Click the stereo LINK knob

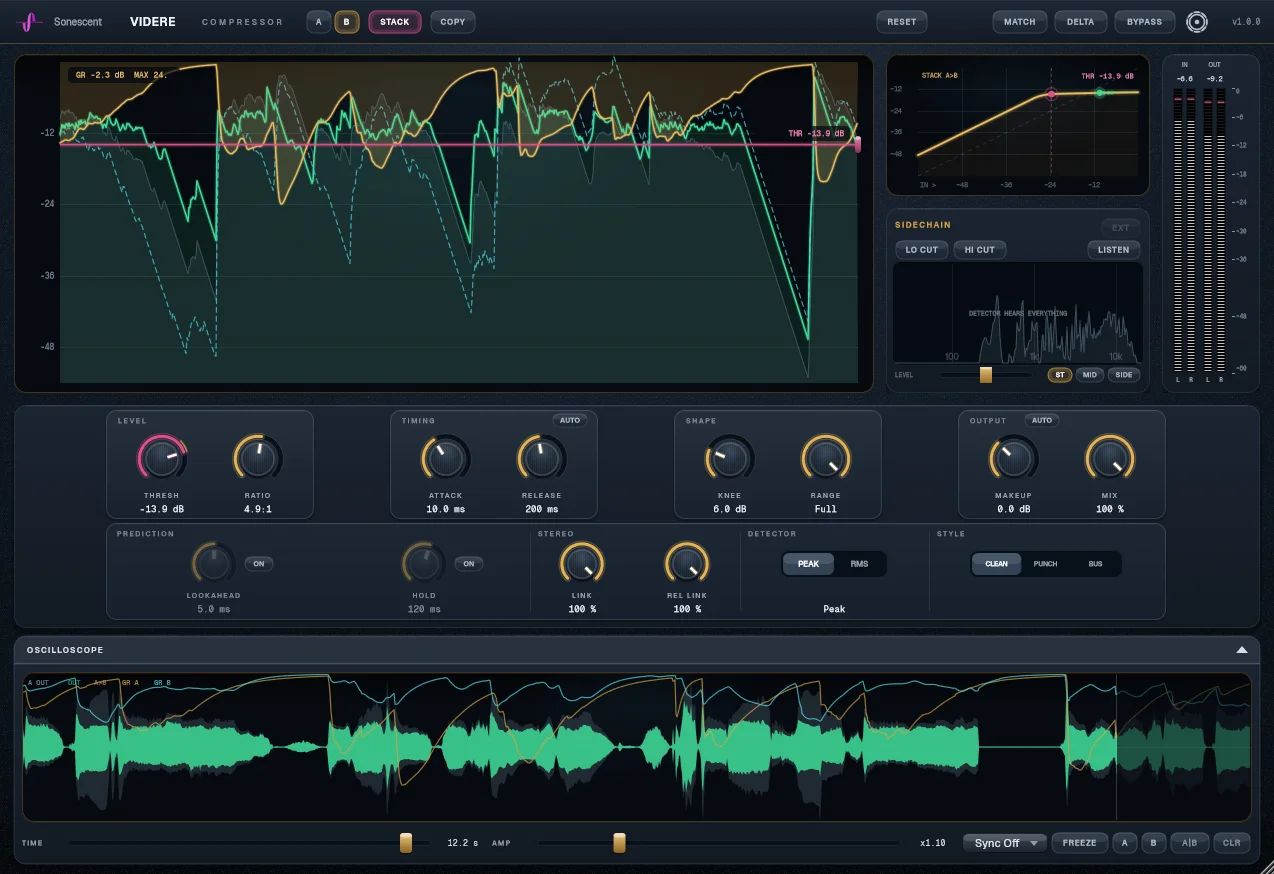(581, 564)
